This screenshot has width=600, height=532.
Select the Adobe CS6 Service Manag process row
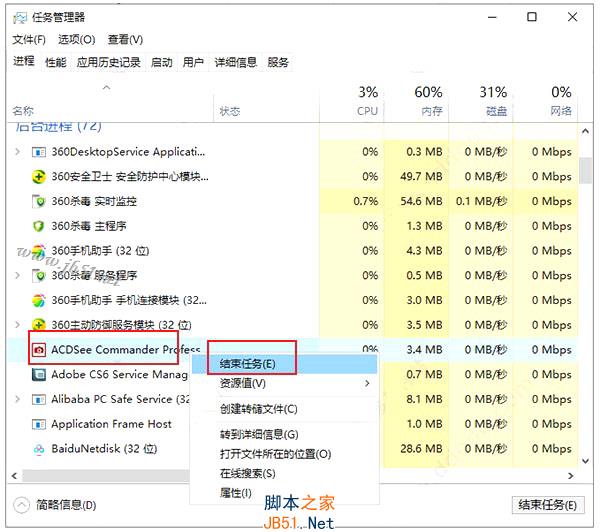click(x=292, y=374)
